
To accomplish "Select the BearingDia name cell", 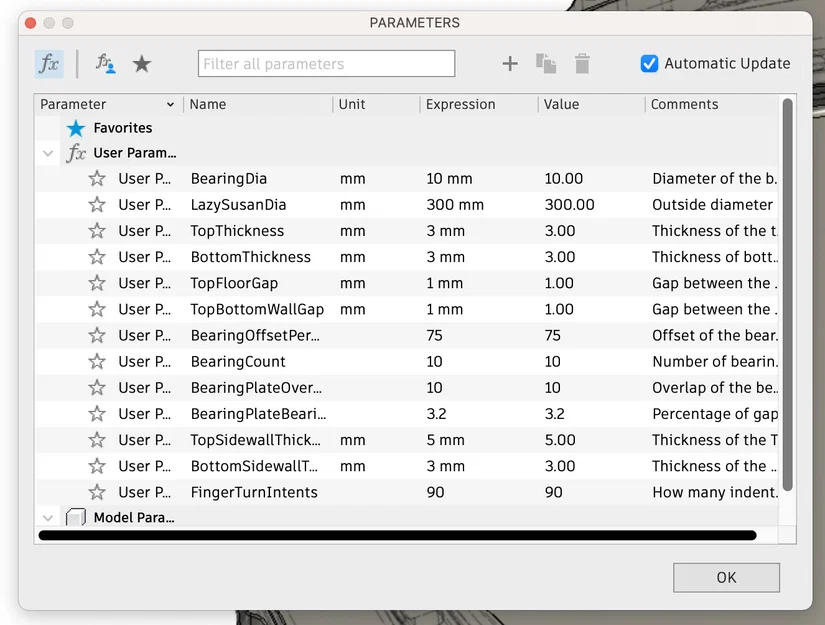I will 229,179.
